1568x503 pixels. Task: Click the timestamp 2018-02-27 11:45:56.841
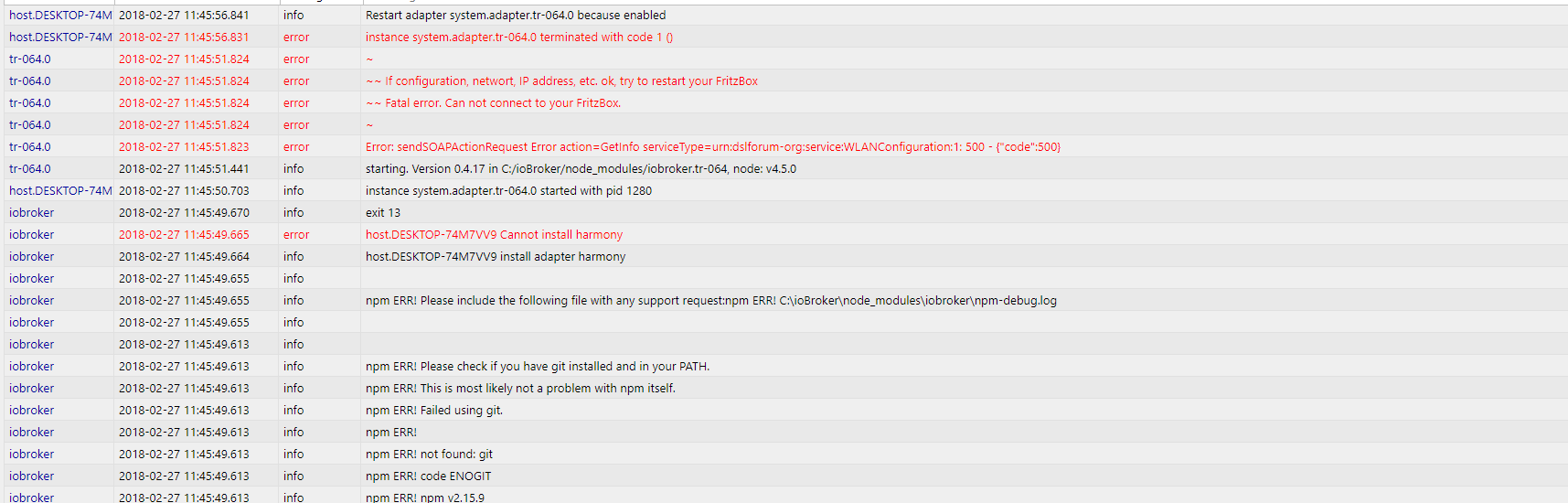coord(184,16)
